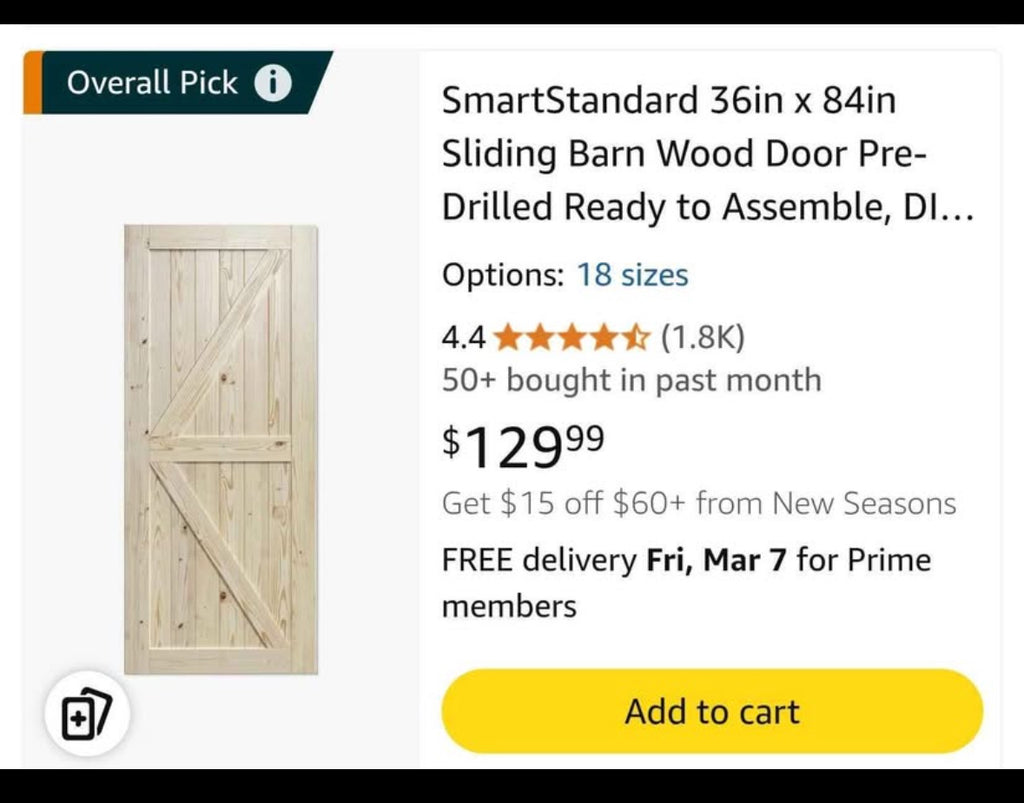Click the orange star rating icons
This screenshot has height=803, width=1024.
coord(572,338)
